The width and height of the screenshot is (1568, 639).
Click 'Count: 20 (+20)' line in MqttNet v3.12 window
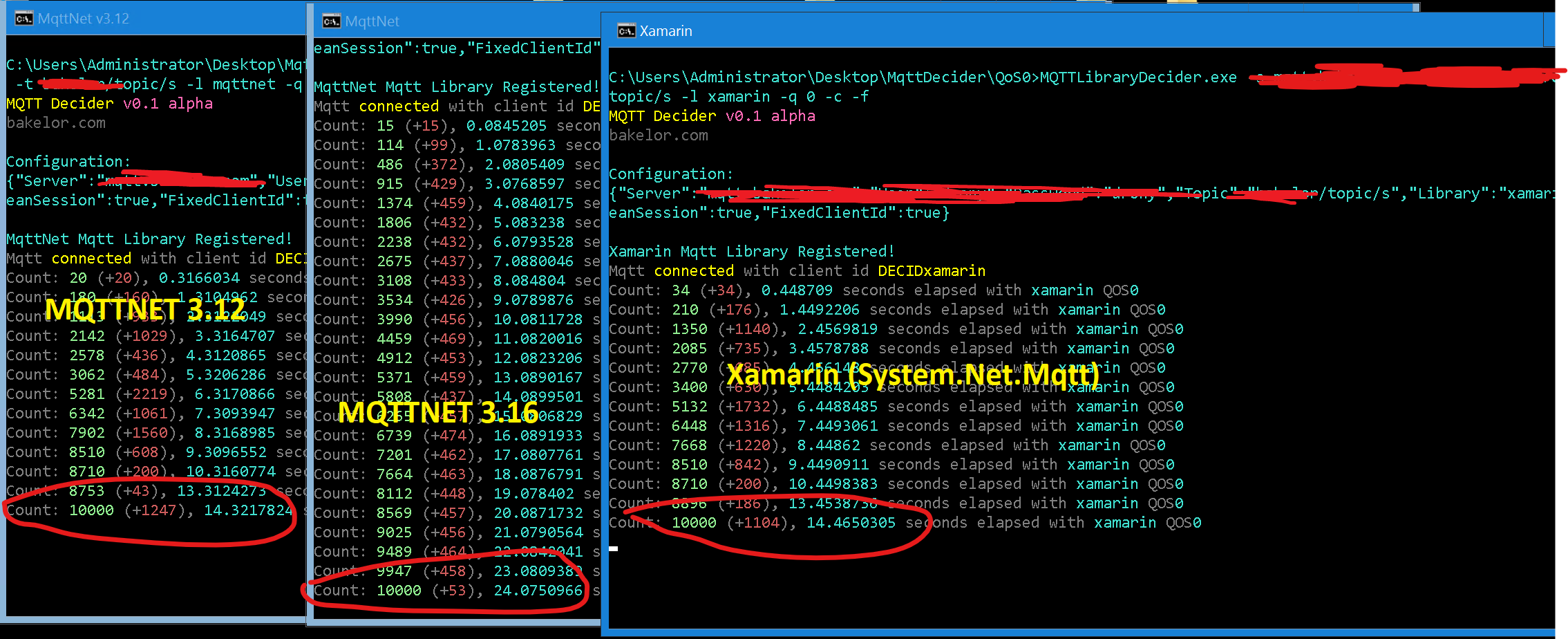pos(155,278)
